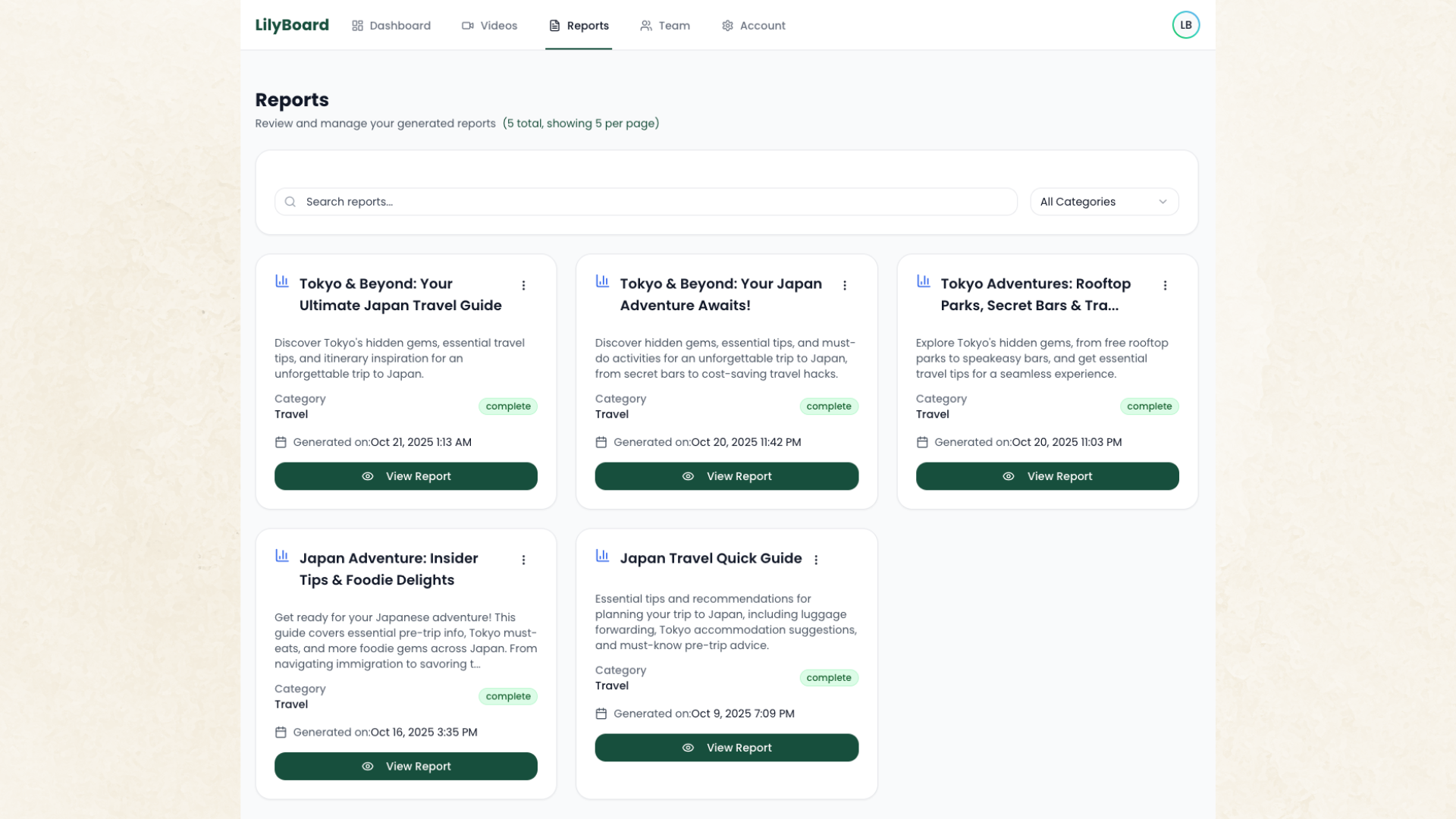Open options menu beside Japan Travel Quick Guide
Viewport: 1456px width, 819px height.
point(816,560)
